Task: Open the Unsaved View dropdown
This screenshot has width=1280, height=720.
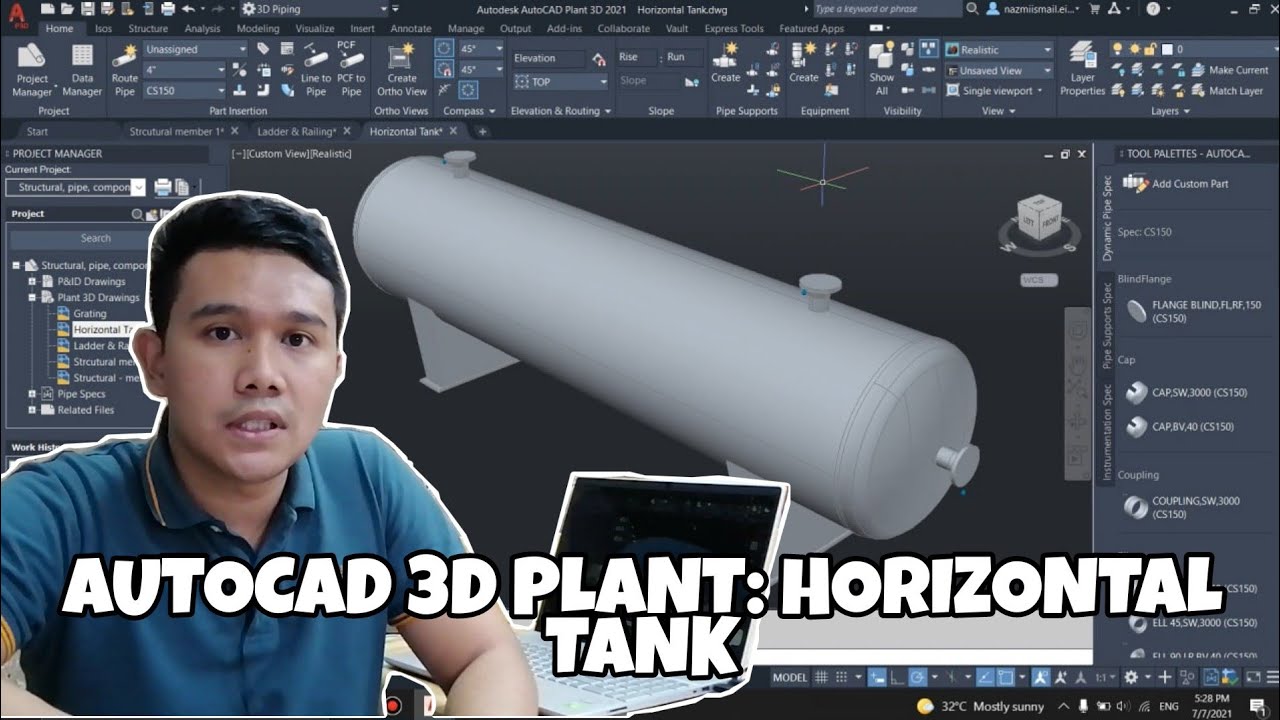Action: [x=999, y=71]
